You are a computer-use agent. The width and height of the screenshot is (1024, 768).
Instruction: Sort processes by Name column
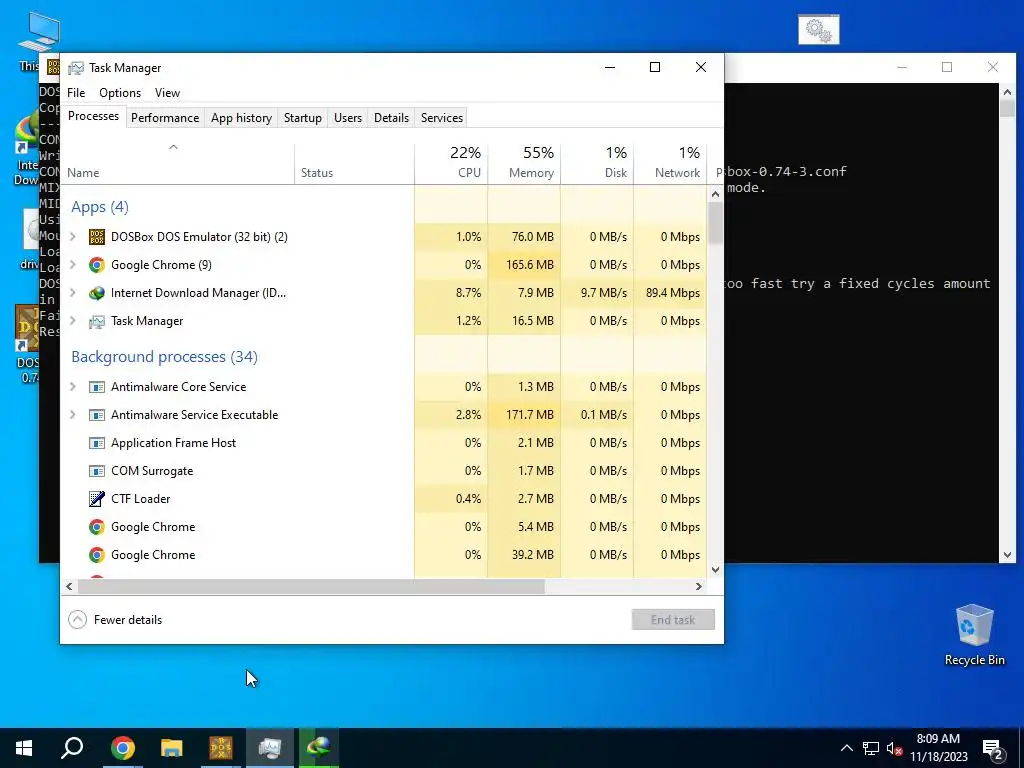point(177,163)
